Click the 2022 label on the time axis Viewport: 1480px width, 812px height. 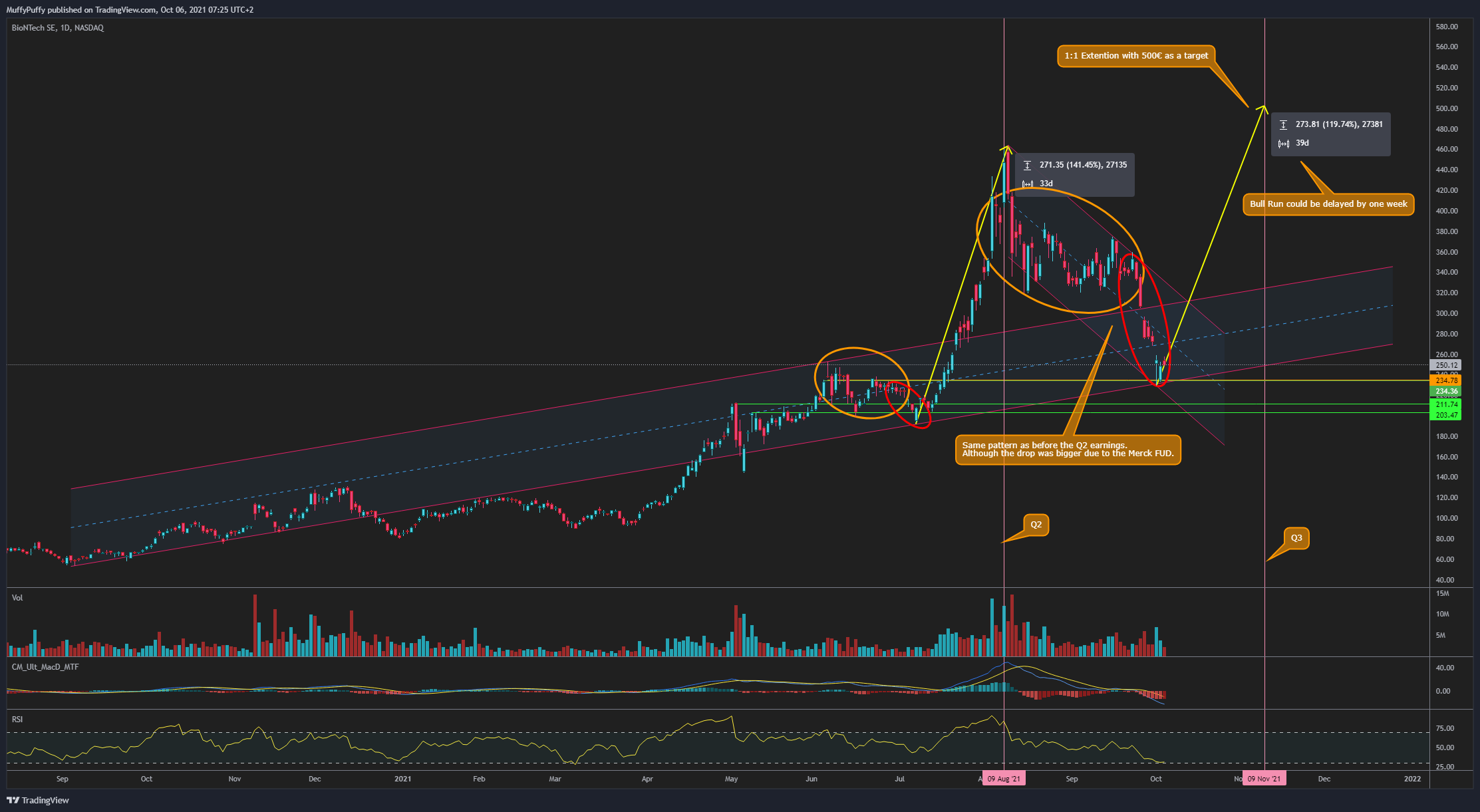[1412, 779]
